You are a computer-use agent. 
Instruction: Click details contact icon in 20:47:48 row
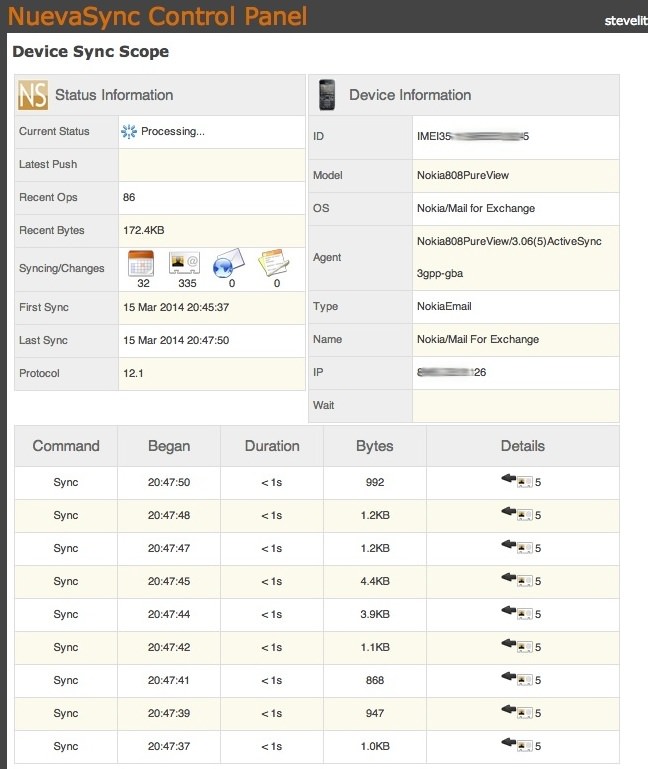click(524, 515)
